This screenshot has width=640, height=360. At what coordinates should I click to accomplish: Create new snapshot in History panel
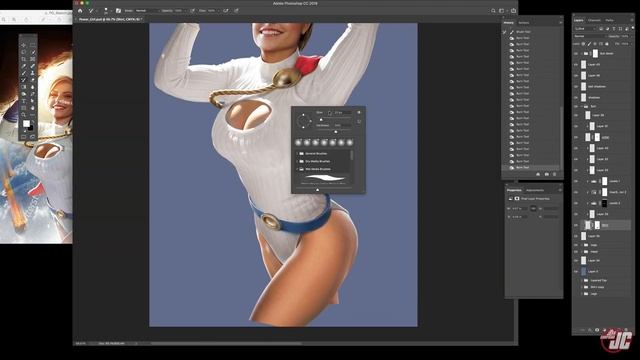pyautogui.click(x=547, y=174)
